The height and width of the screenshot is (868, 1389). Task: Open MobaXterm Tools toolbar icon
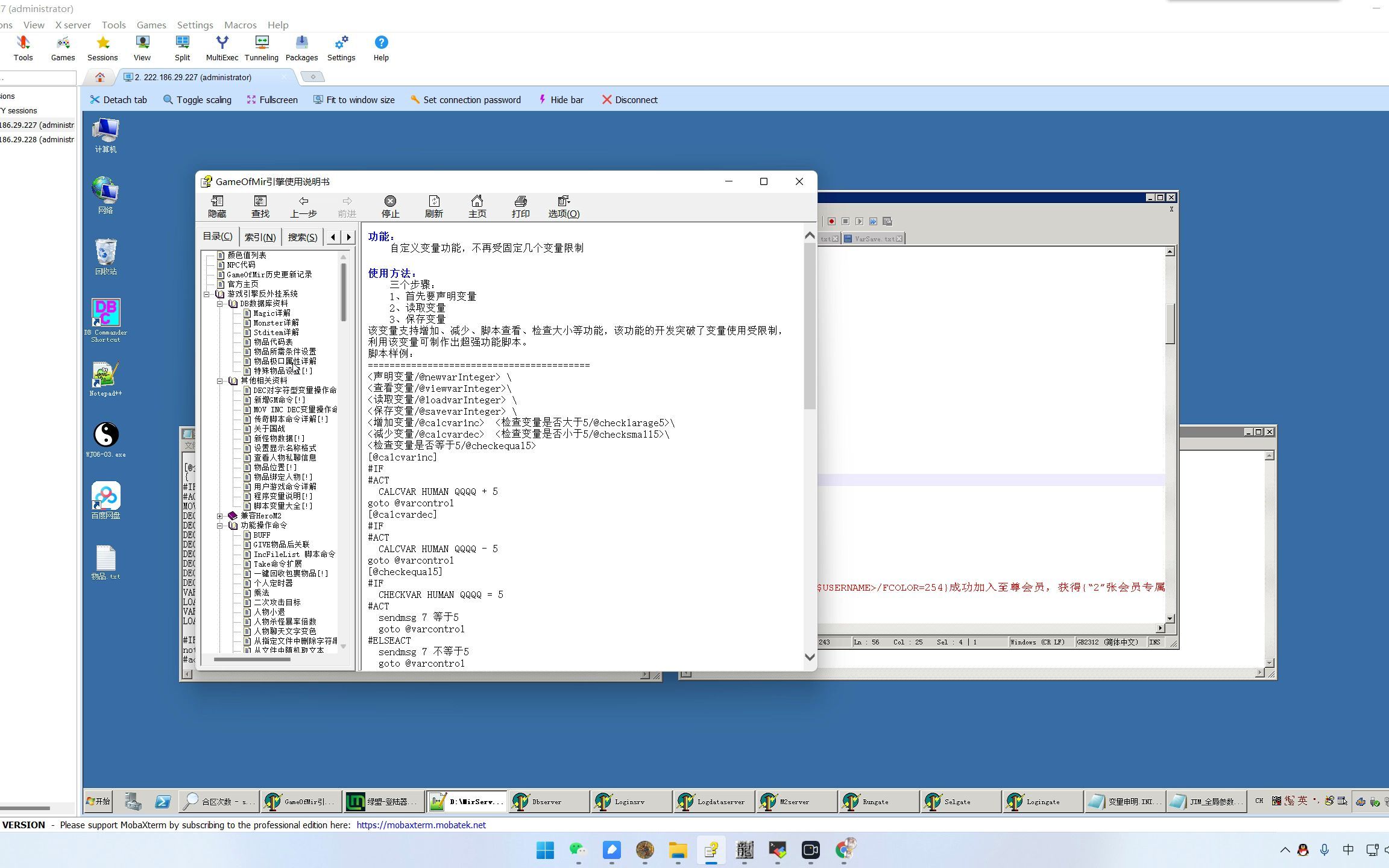23,48
